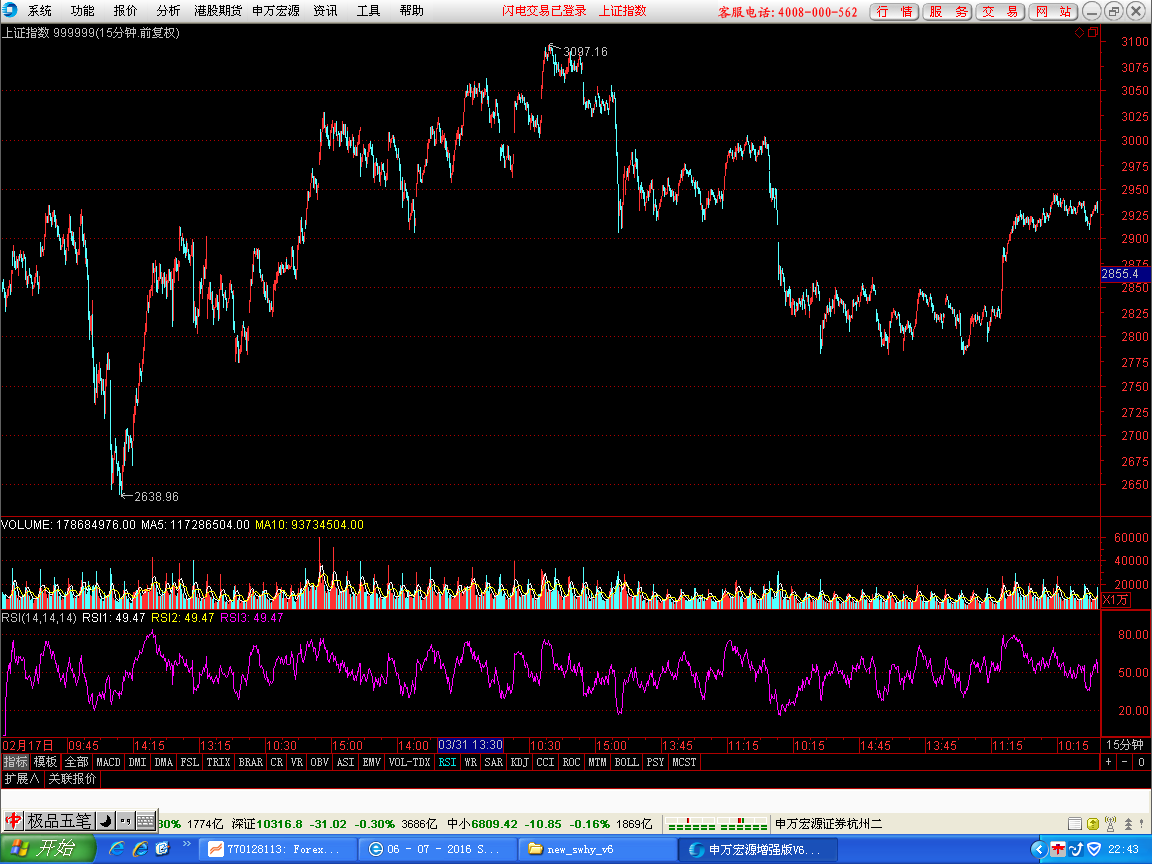Select the 全部 indicator tab

(76, 762)
